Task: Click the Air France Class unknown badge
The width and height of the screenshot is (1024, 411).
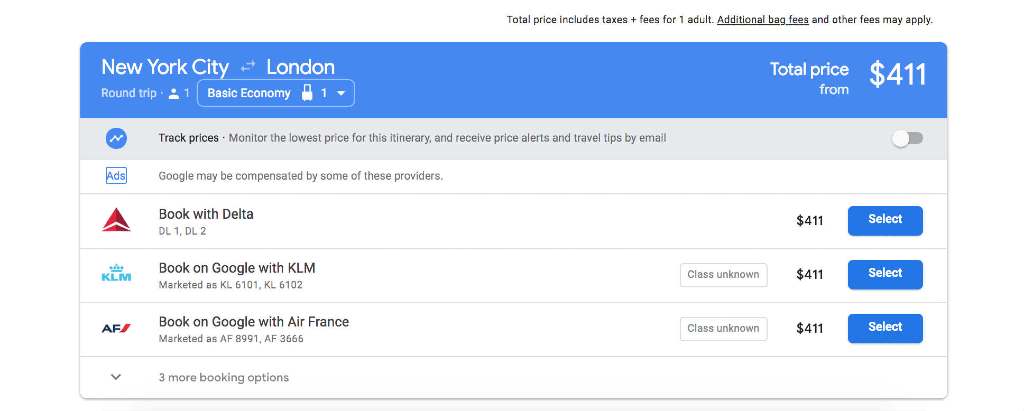Action: [x=723, y=328]
